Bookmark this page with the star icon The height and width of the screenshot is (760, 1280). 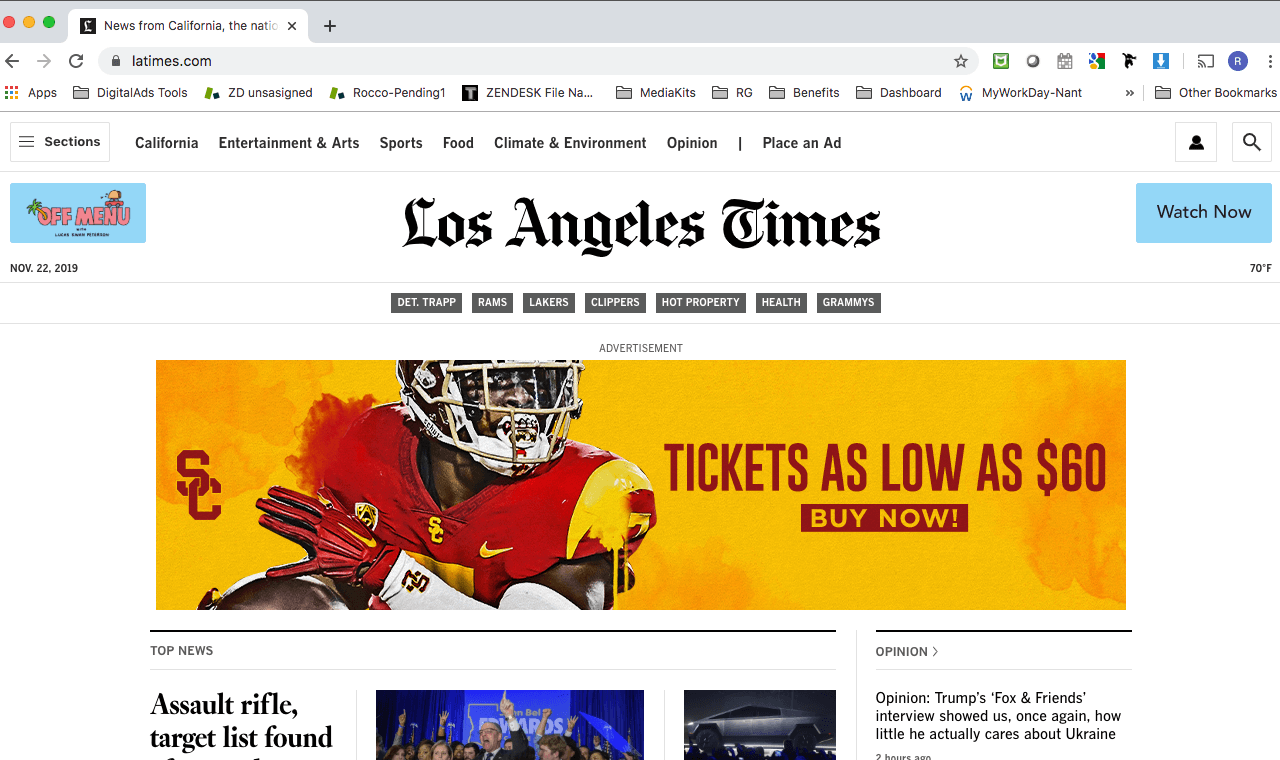tap(961, 61)
